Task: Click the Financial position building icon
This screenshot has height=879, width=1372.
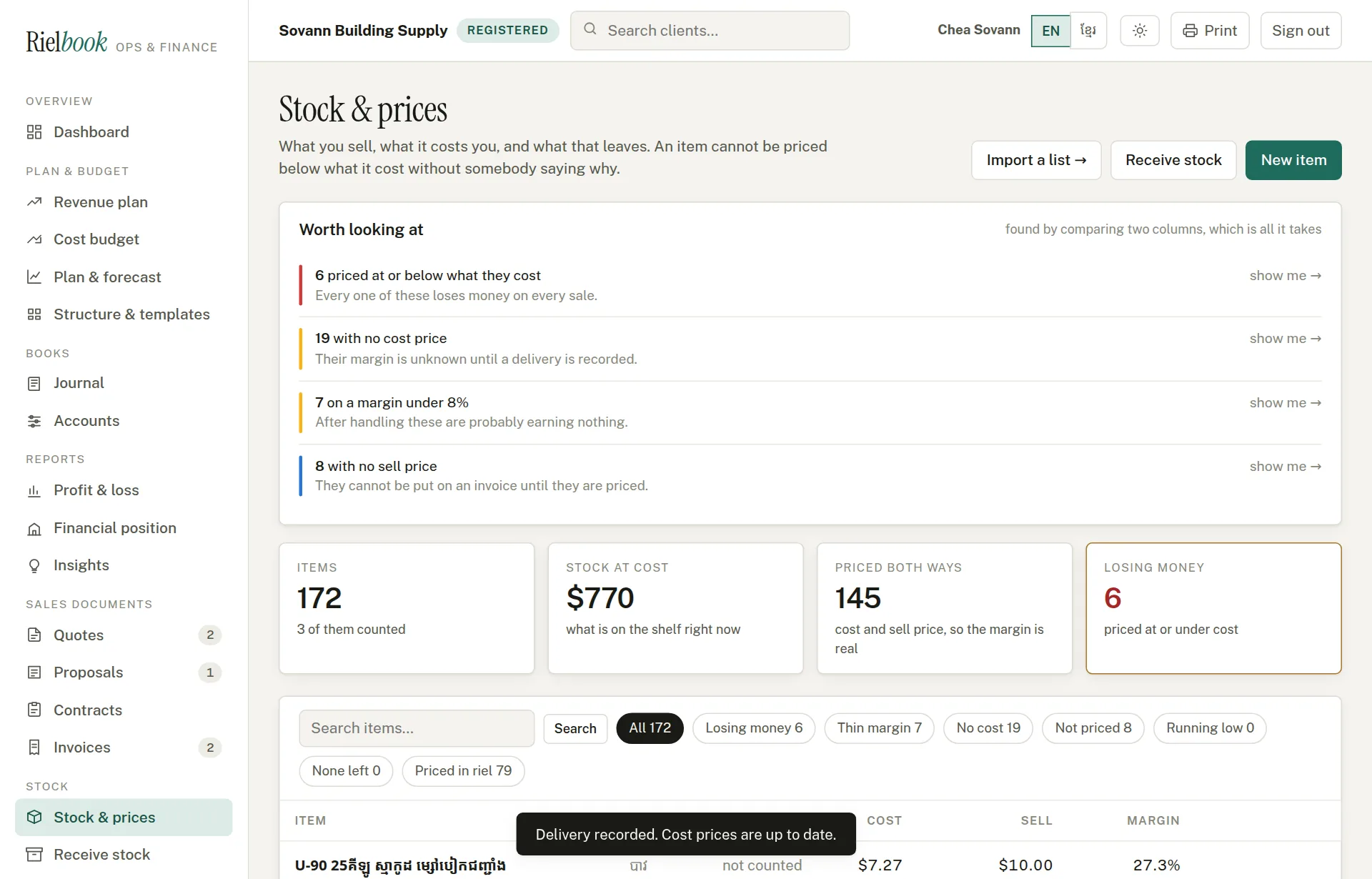Action: (x=34, y=529)
